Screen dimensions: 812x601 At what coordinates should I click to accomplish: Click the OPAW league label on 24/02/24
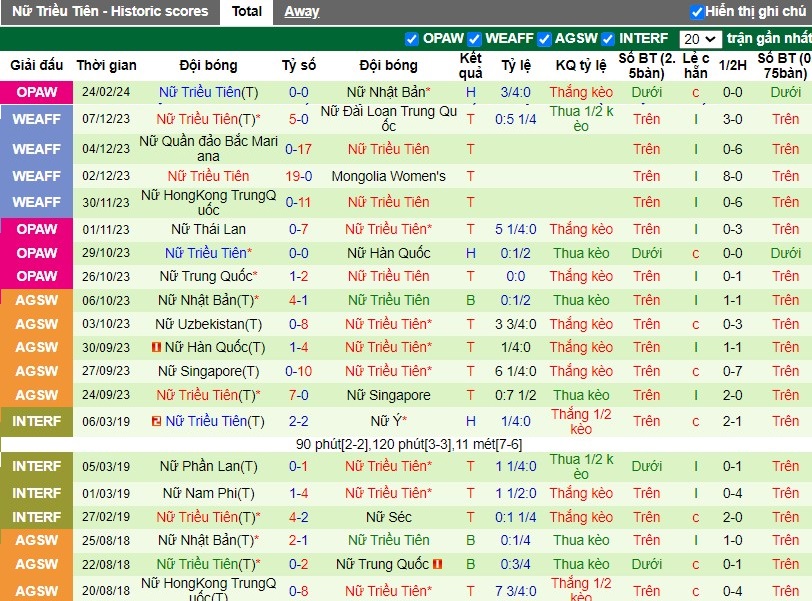(x=37, y=93)
